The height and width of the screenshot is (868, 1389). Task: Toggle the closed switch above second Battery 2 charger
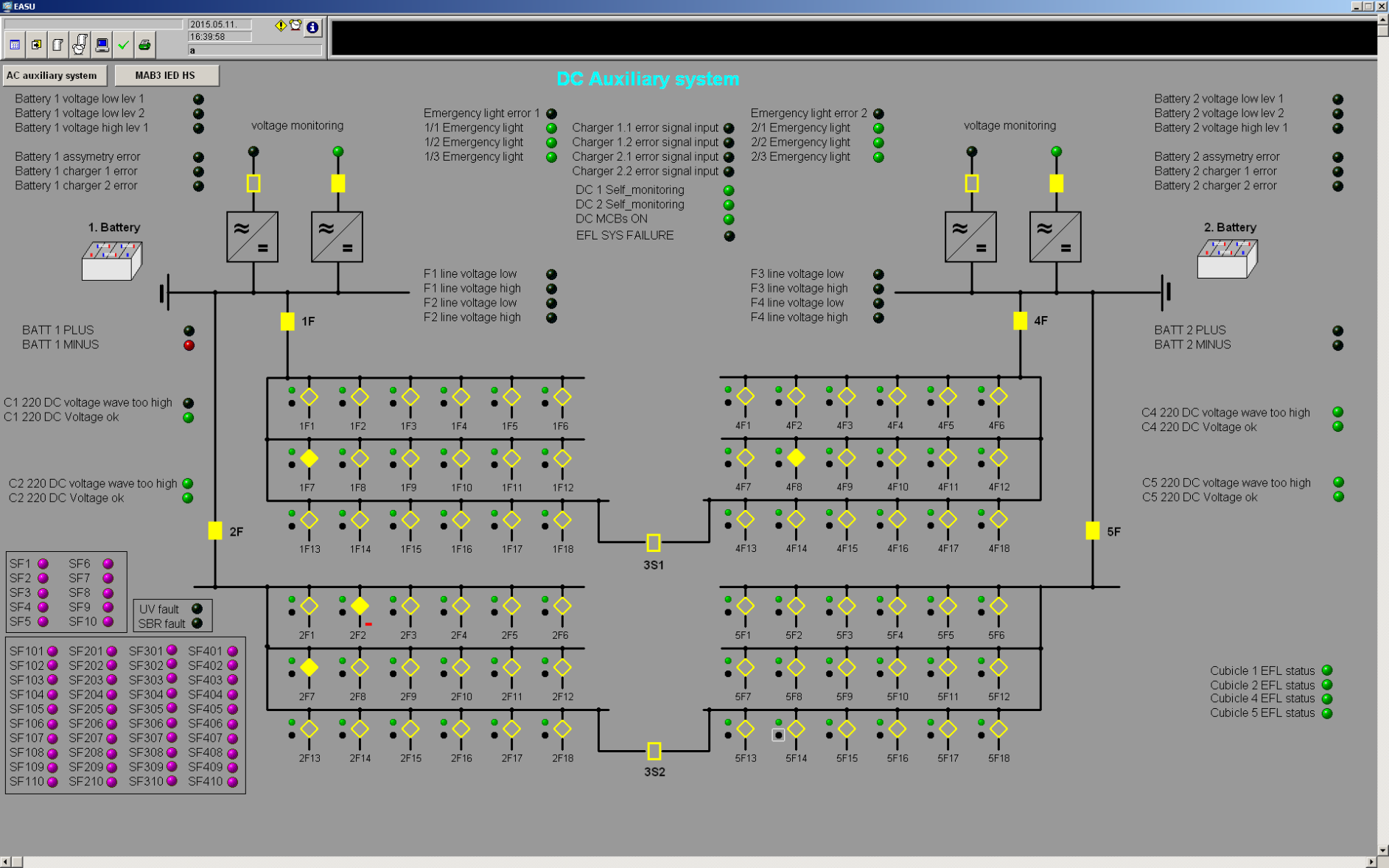click(1057, 183)
